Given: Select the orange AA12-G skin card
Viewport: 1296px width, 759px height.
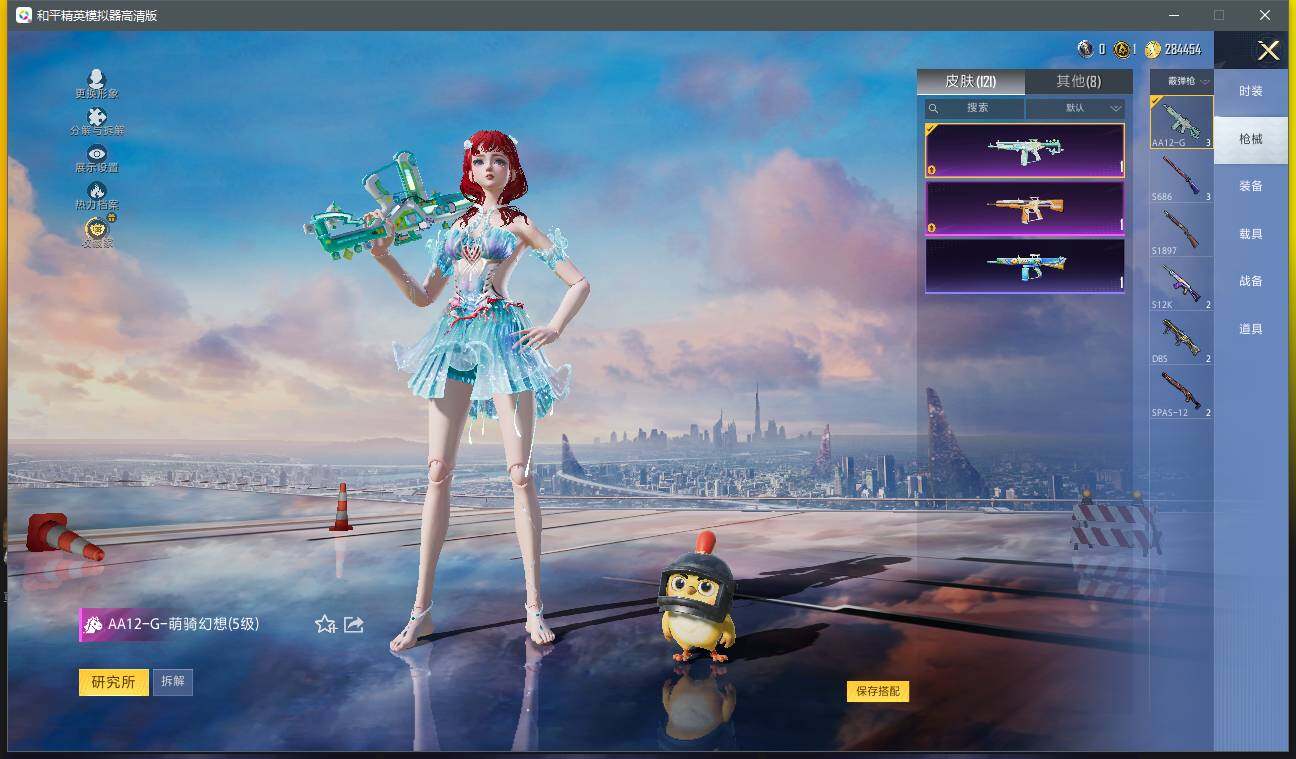Looking at the screenshot, I should 1025,208.
